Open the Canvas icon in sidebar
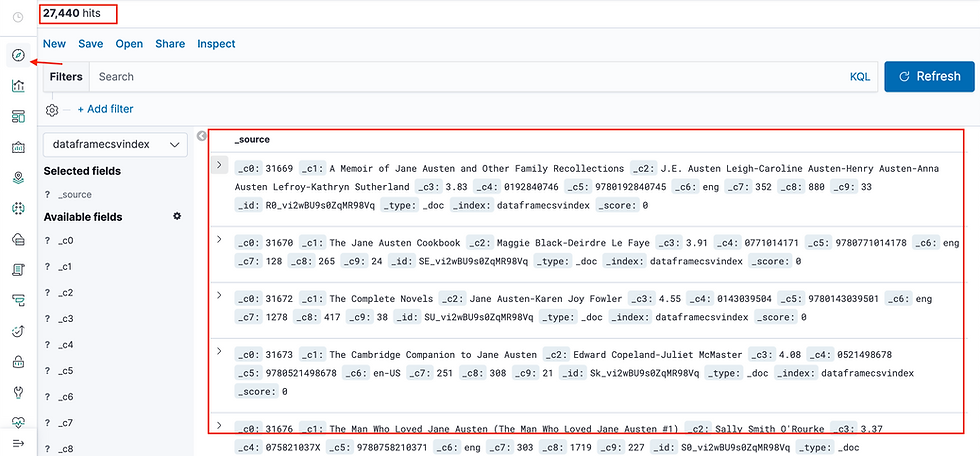The image size is (980, 456). pos(18,147)
